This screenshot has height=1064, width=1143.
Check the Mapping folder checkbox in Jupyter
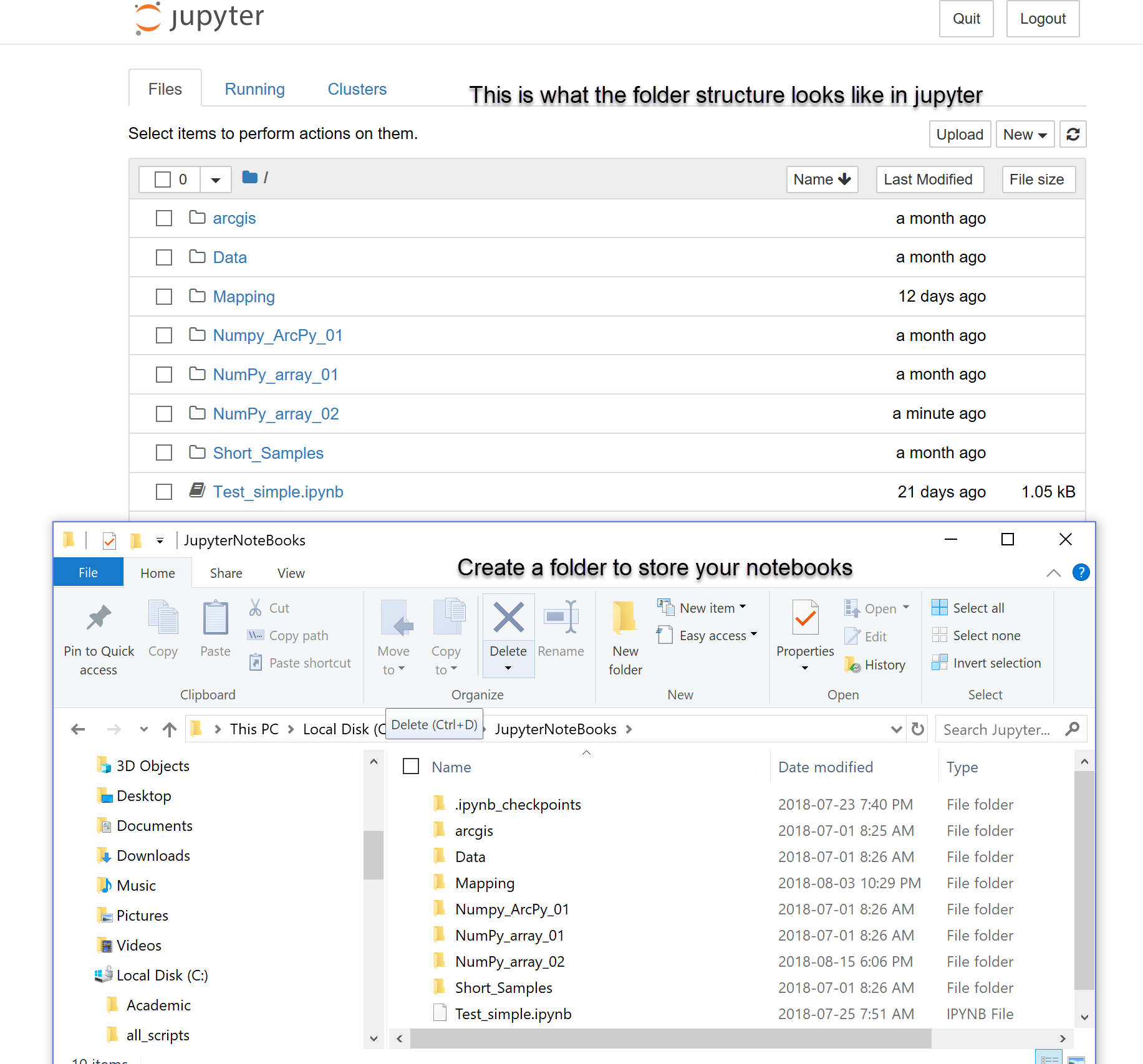164,297
